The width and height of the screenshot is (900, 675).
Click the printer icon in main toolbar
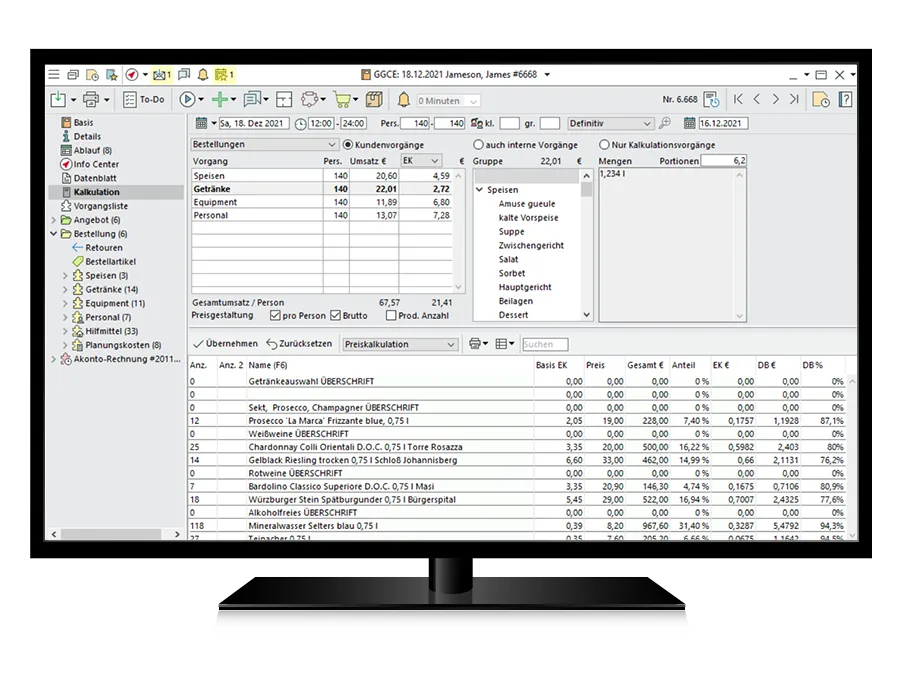(91, 100)
